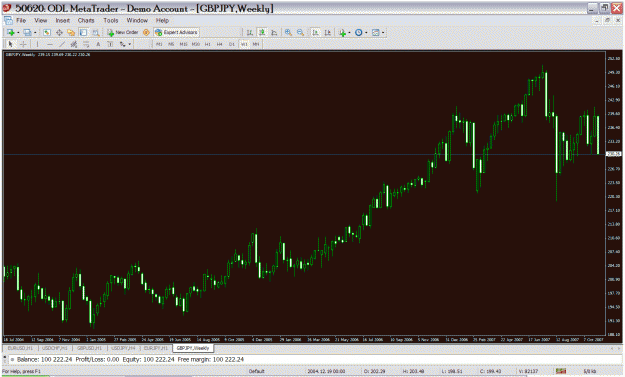Switch to H4 timeframe
The image size is (625, 377).
(220, 44)
